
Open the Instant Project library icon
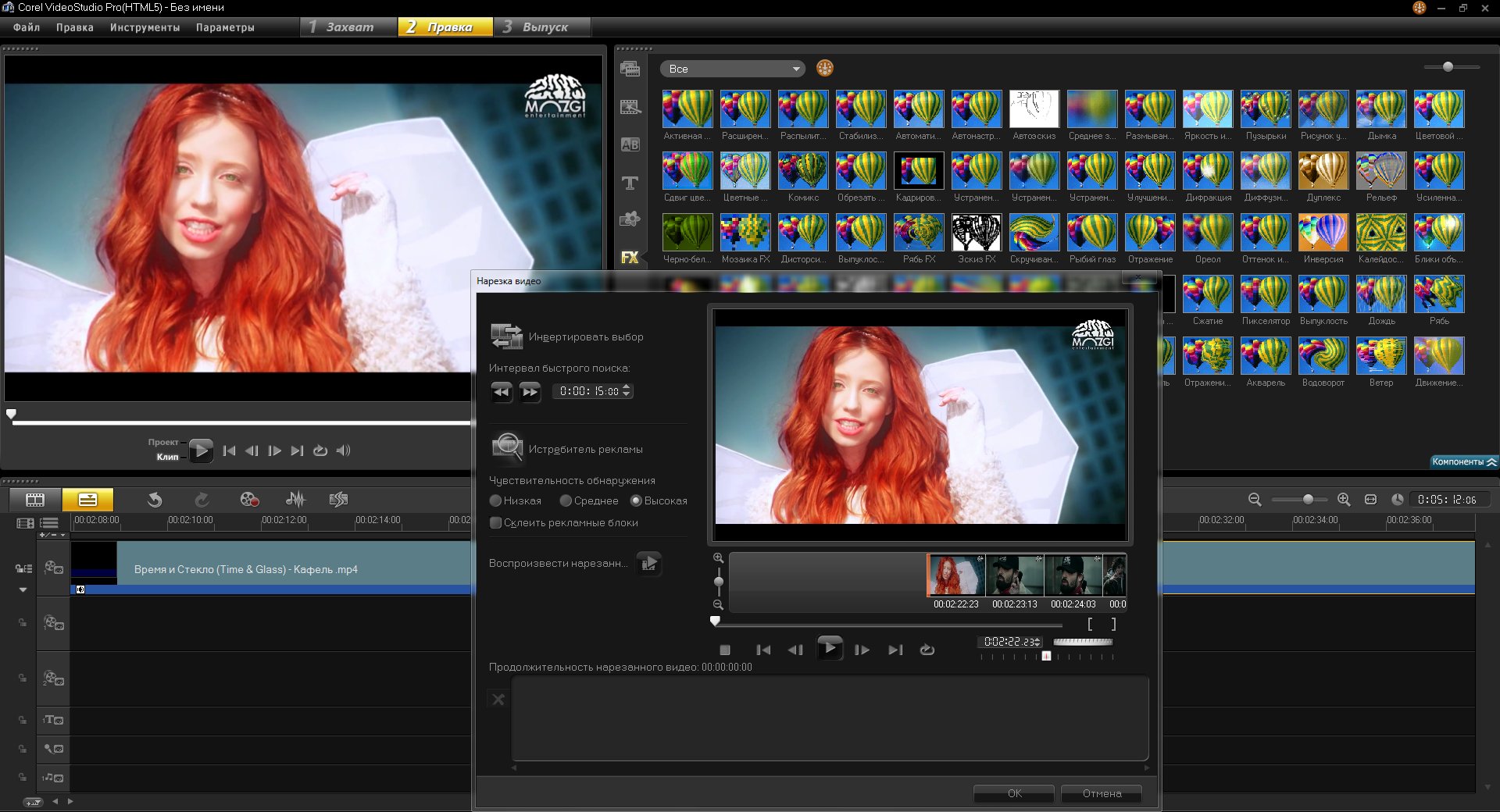[x=630, y=107]
